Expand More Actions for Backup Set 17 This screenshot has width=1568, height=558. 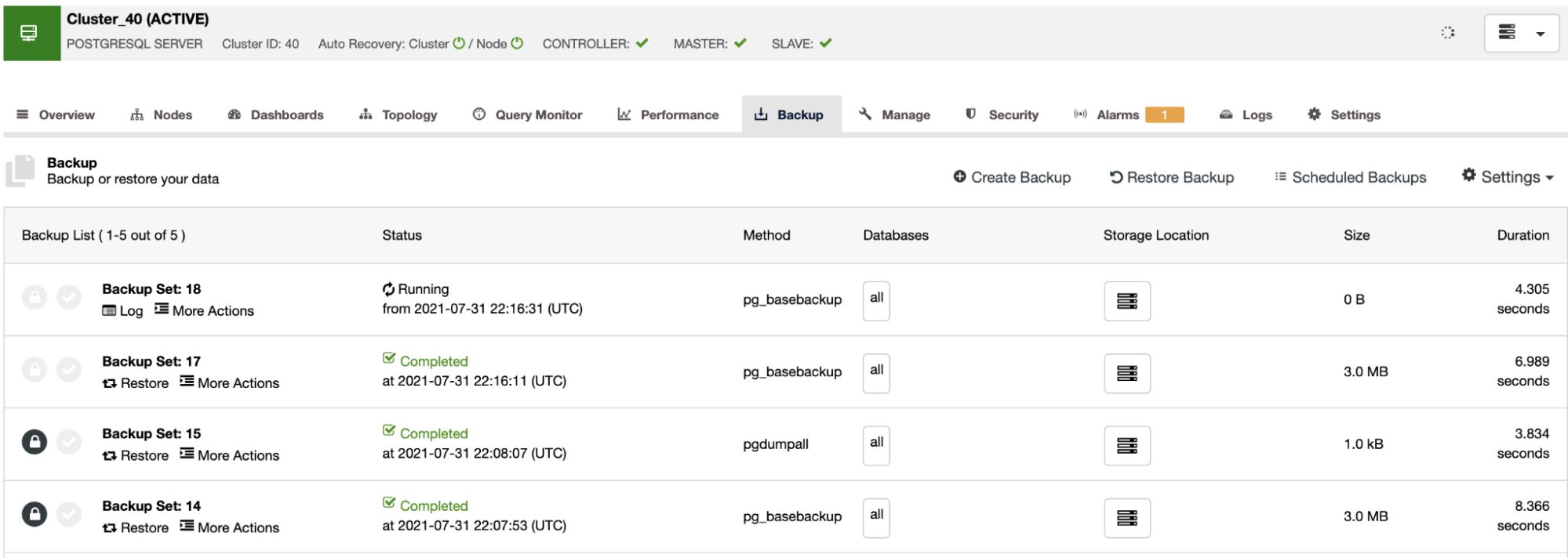(229, 382)
